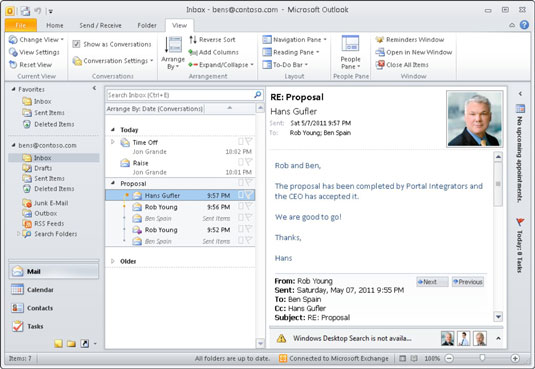Open the People Pane menu
Screen dimensions: 535x369
pos(350,53)
